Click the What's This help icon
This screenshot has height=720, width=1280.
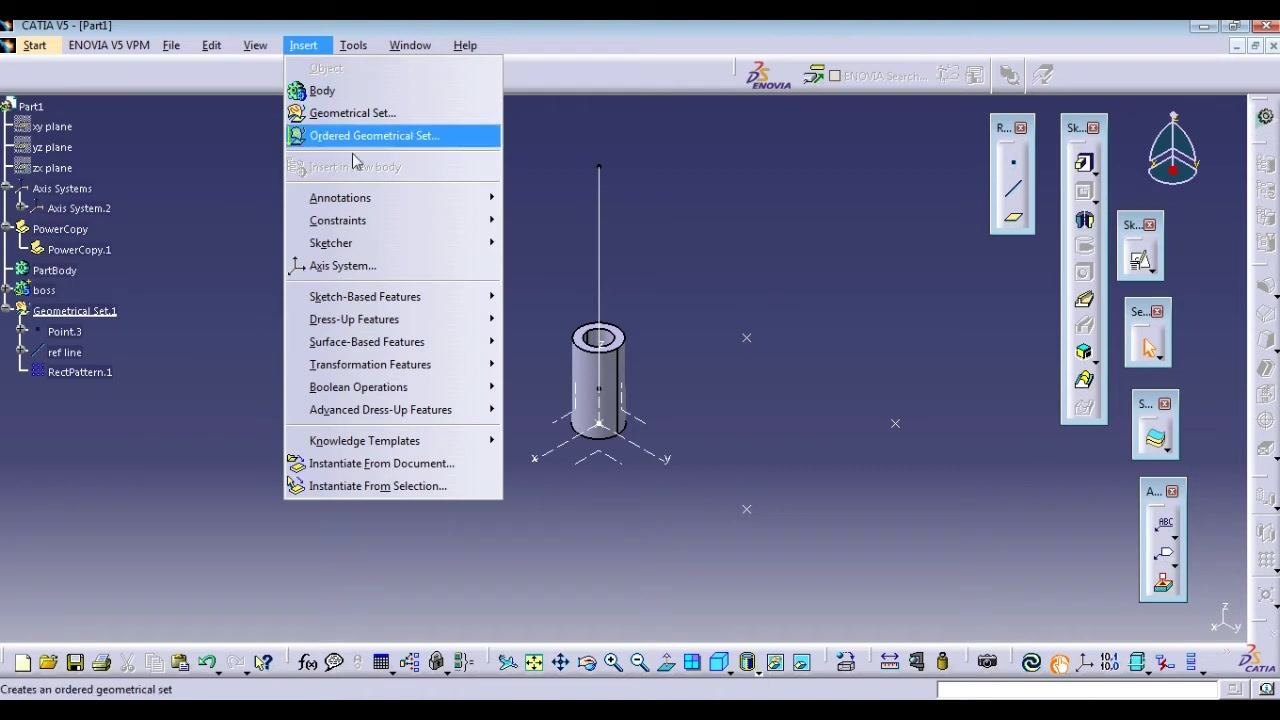tap(263, 662)
